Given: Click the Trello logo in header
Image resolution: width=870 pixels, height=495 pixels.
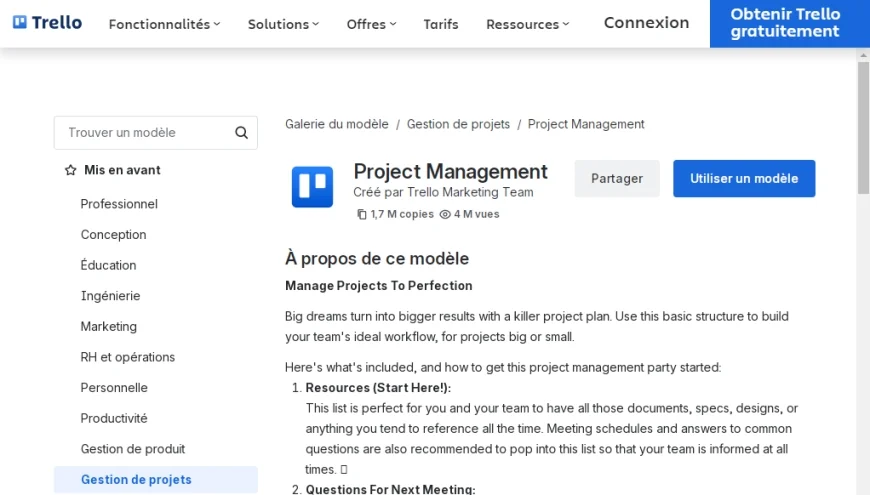Looking at the screenshot, I should (x=47, y=23).
